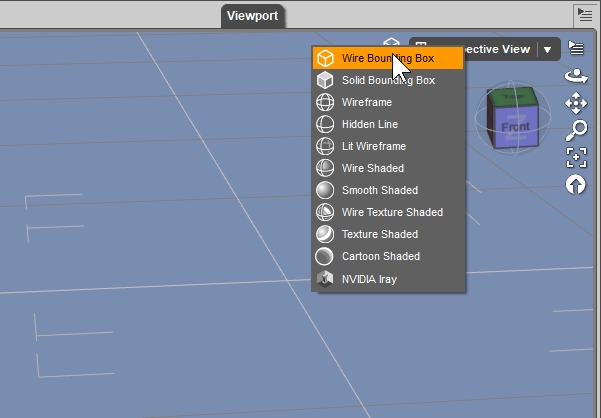Click green top face of view cube
Screen dimensions: 601x418
pos(512,97)
